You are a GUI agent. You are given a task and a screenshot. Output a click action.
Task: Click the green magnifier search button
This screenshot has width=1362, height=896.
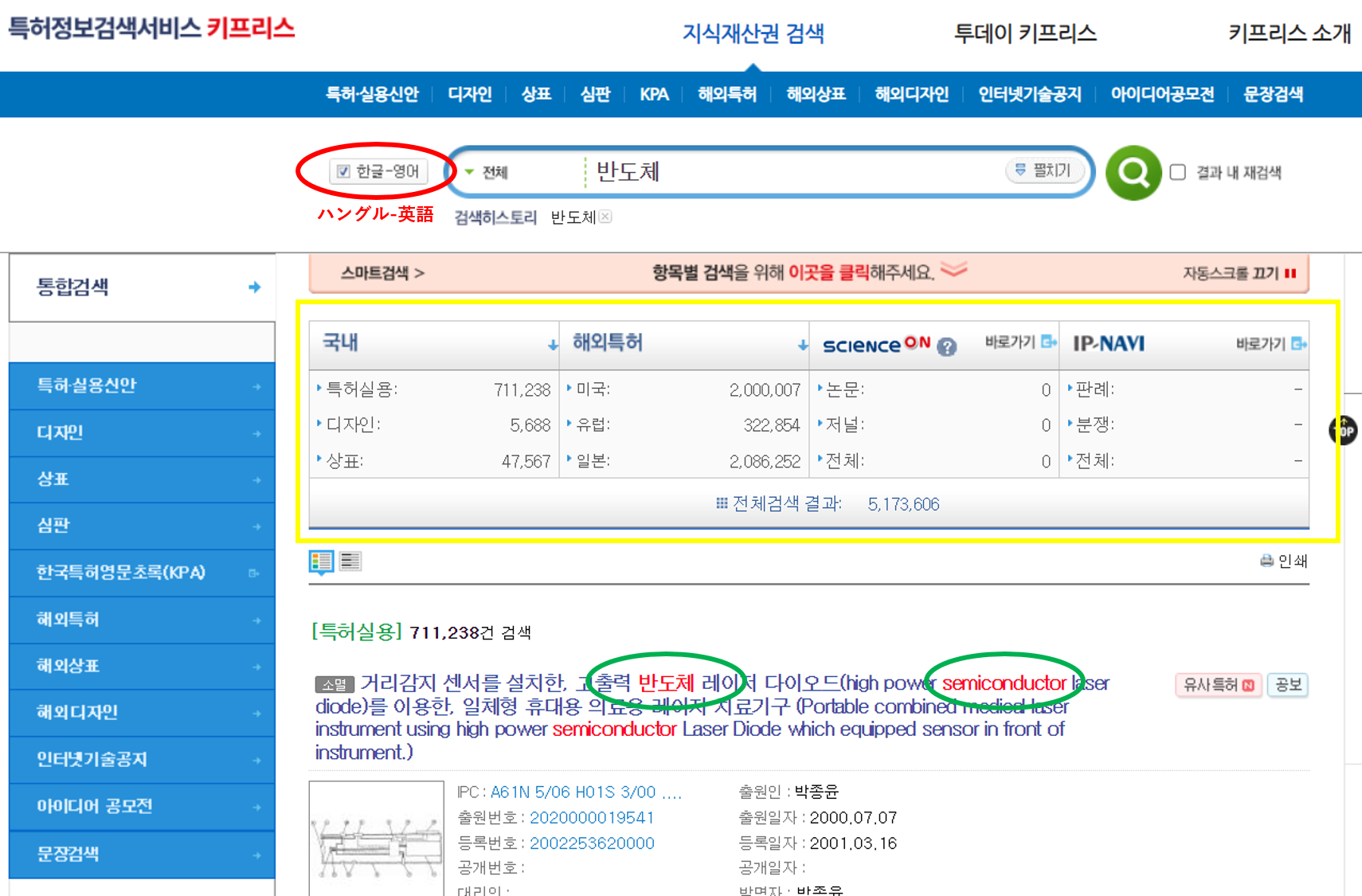pyautogui.click(x=1133, y=172)
